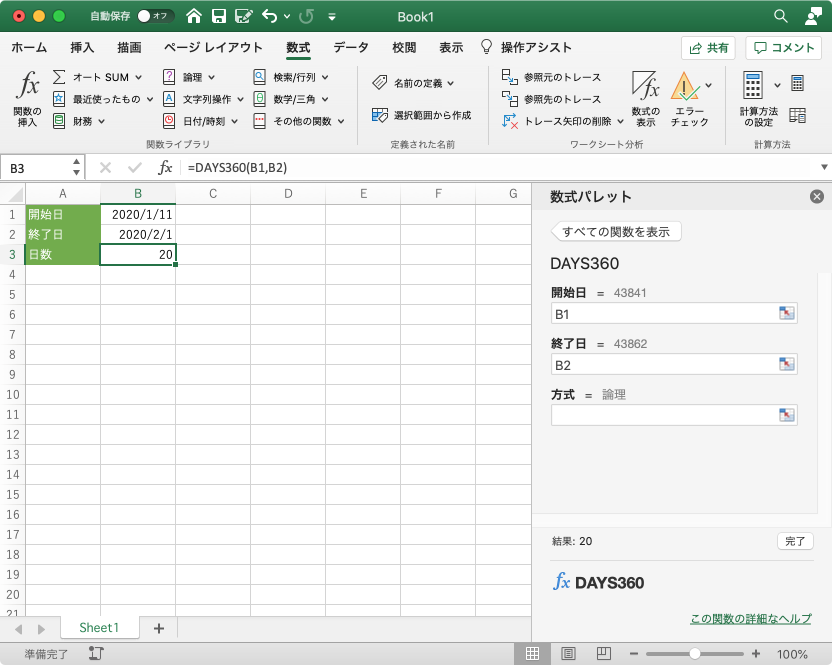Open Customize Quick Access Toolbar dropdown

[x=332, y=17]
